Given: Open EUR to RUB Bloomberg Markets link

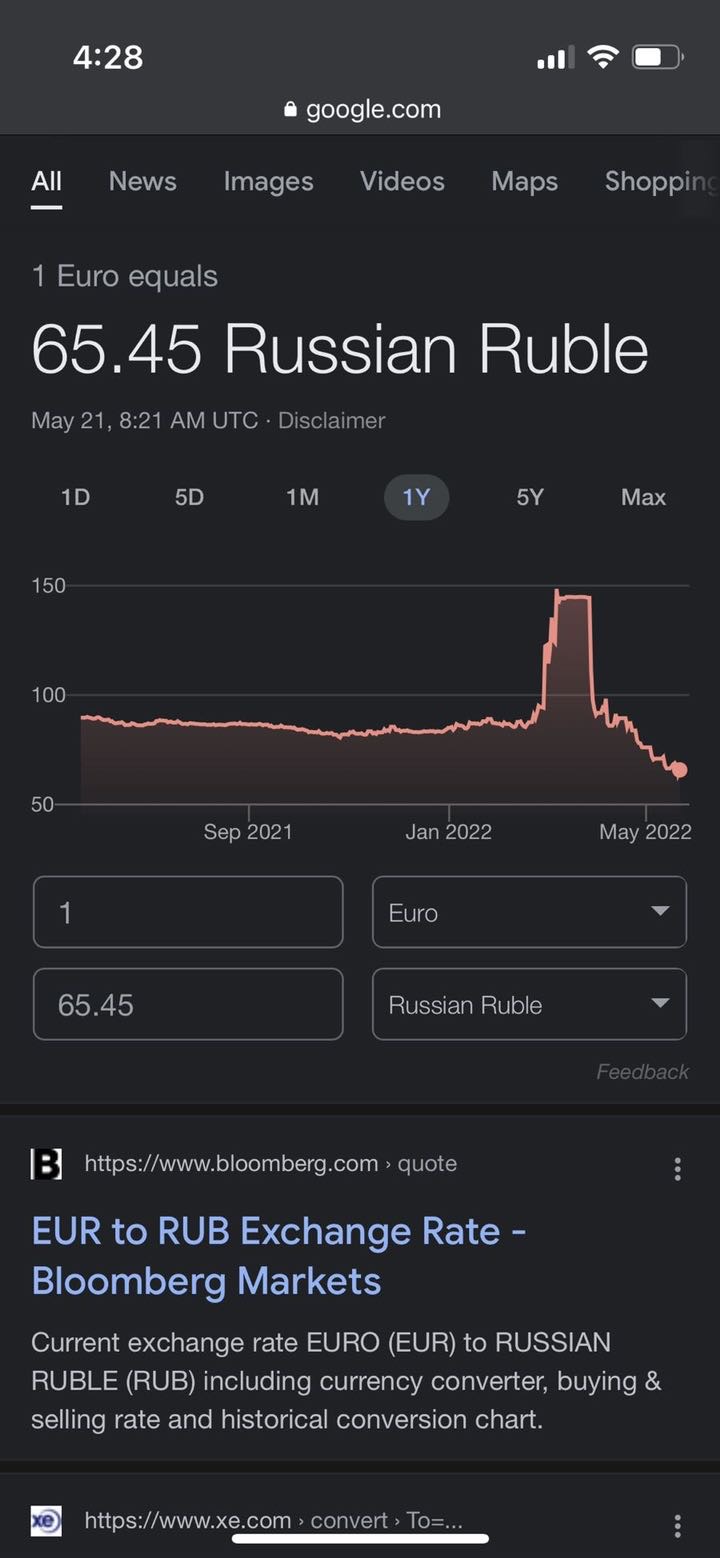Looking at the screenshot, I should (x=279, y=1256).
